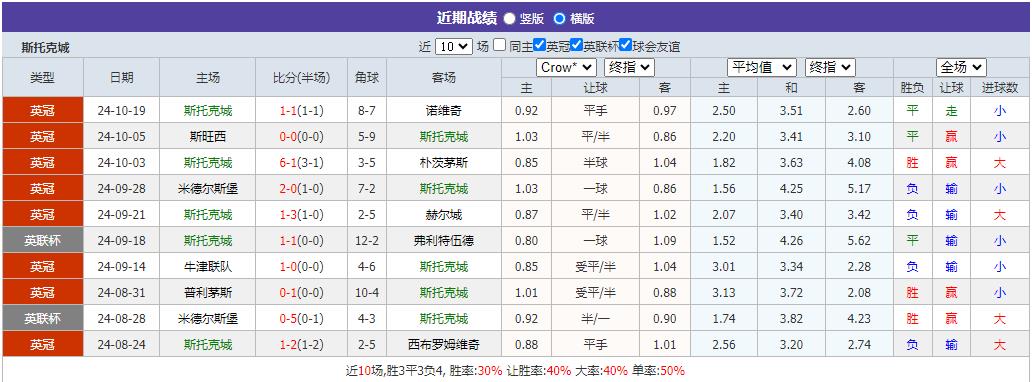Toggle the 同主 checkbox
Image resolution: width=1032 pixels, height=382 pixels.
(x=500, y=45)
